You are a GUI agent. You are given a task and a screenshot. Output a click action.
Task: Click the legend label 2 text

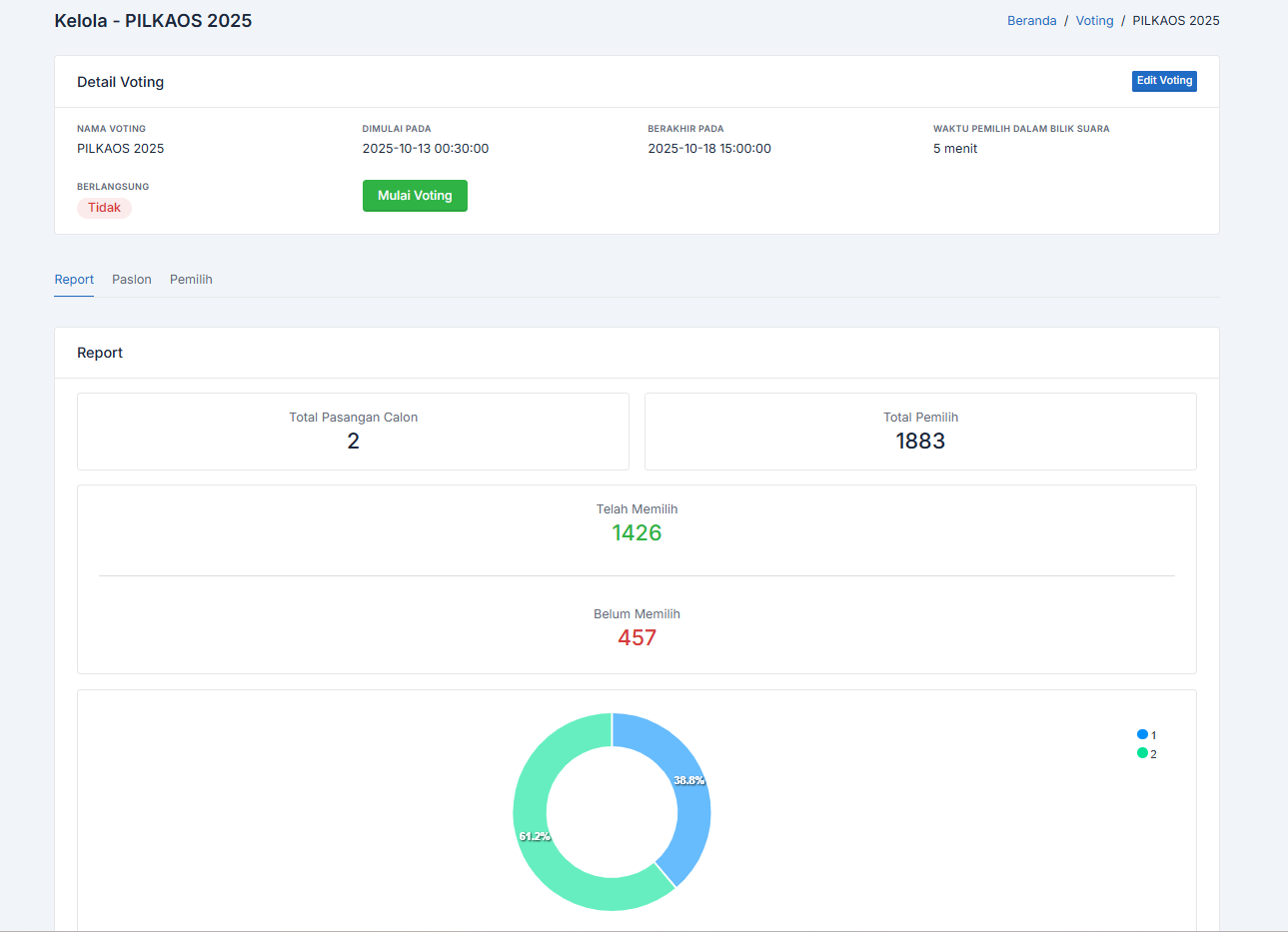tap(1153, 754)
